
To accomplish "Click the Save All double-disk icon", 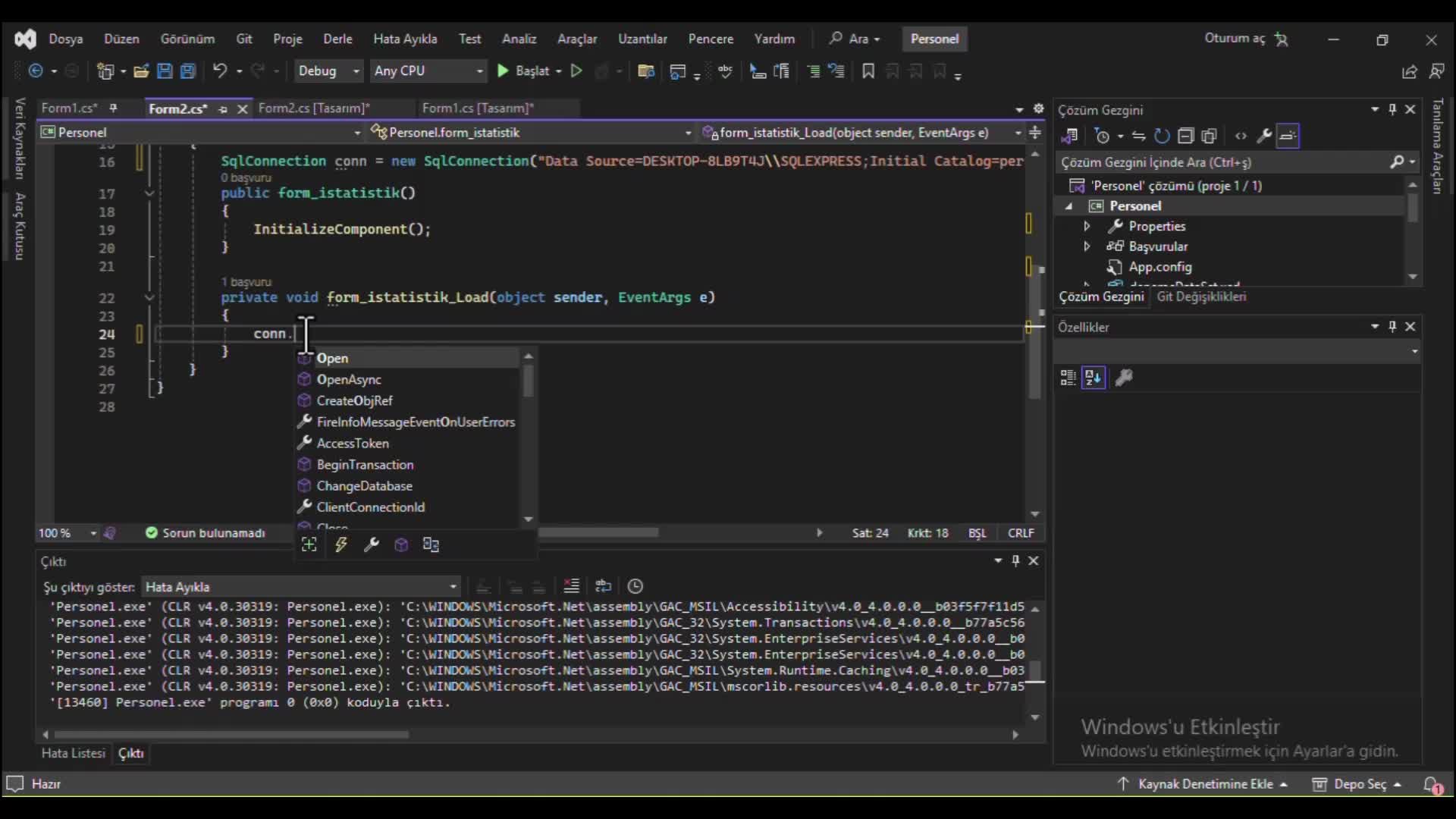I will [x=188, y=71].
